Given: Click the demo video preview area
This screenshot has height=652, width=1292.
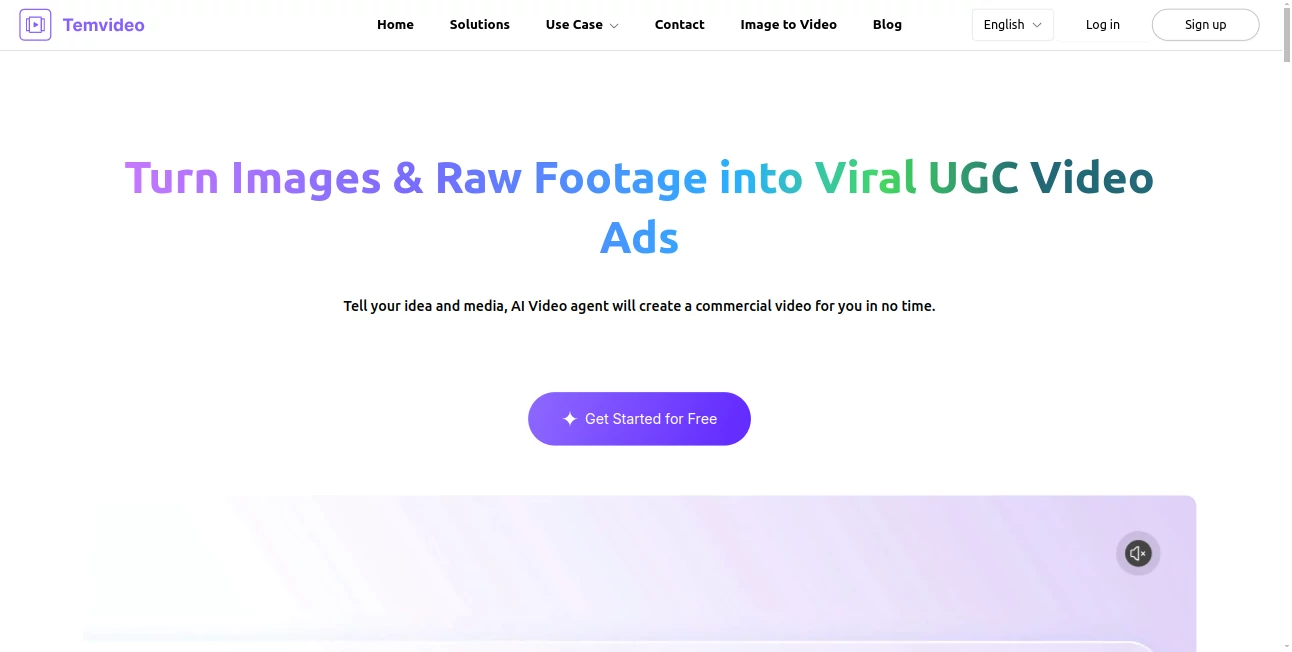Looking at the screenshot, I should coord(640,573).
